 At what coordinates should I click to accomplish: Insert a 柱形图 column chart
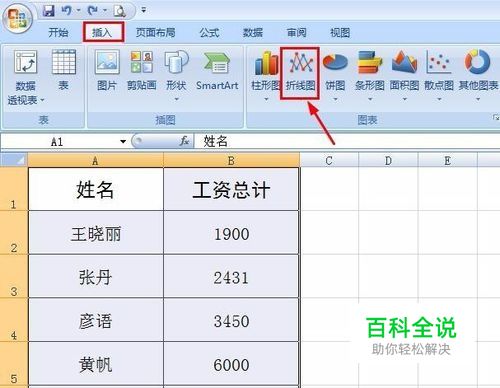click(x=266, y=75)
